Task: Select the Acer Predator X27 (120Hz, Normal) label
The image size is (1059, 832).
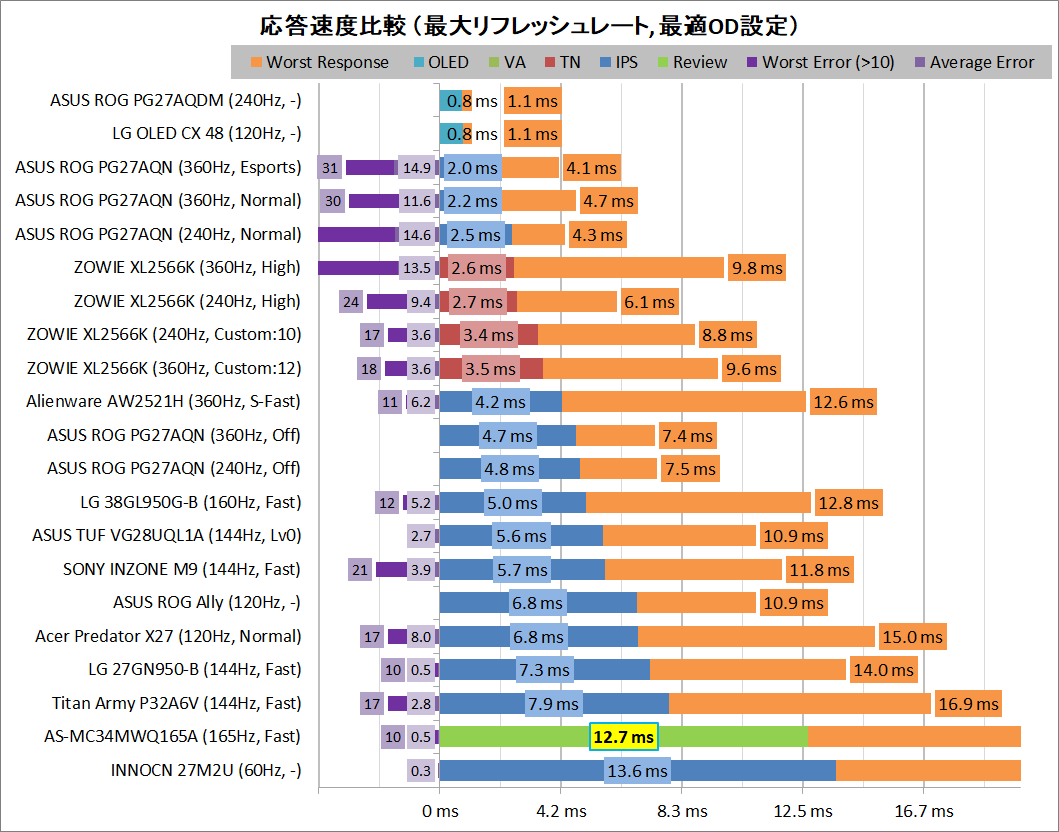Action: click(x=168, y=636)
